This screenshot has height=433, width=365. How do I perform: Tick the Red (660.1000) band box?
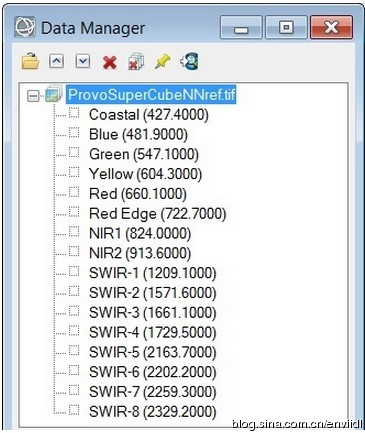pos(74,192)
